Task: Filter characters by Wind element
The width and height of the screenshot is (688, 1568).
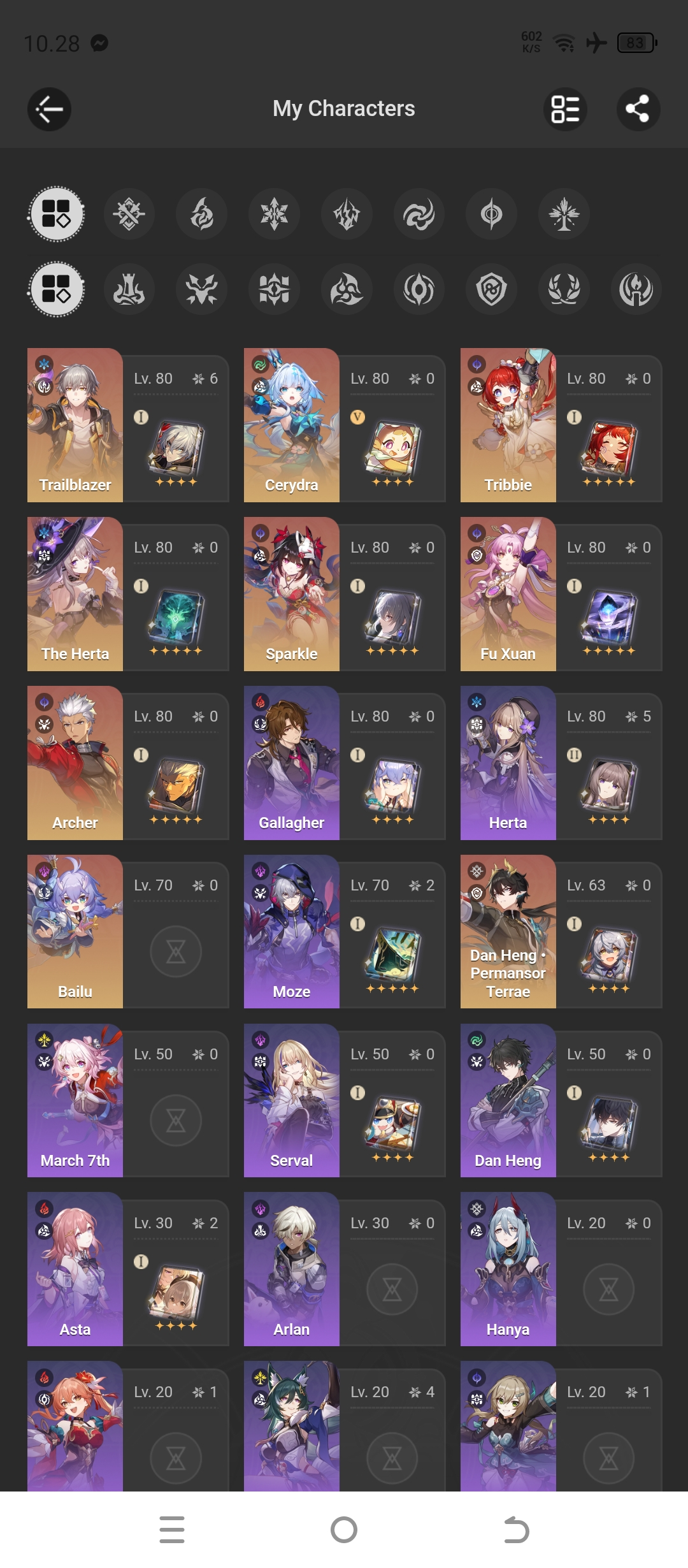Action: (419, 214)
